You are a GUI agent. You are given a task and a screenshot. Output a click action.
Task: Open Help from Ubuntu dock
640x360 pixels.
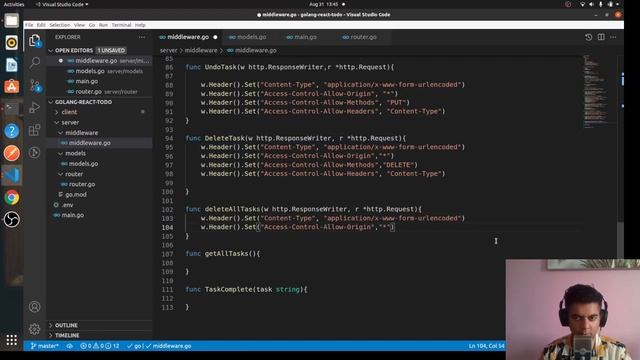pos(11,131)
